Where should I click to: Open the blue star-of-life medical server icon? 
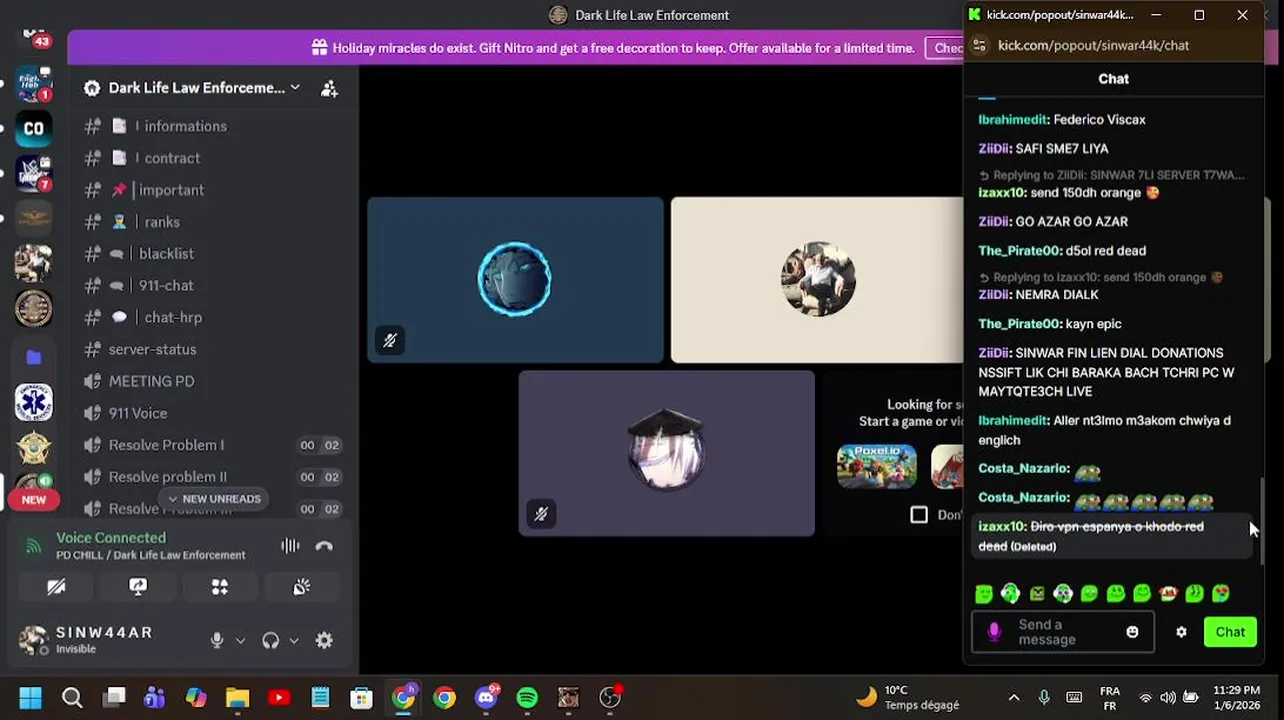pos(34,402)
